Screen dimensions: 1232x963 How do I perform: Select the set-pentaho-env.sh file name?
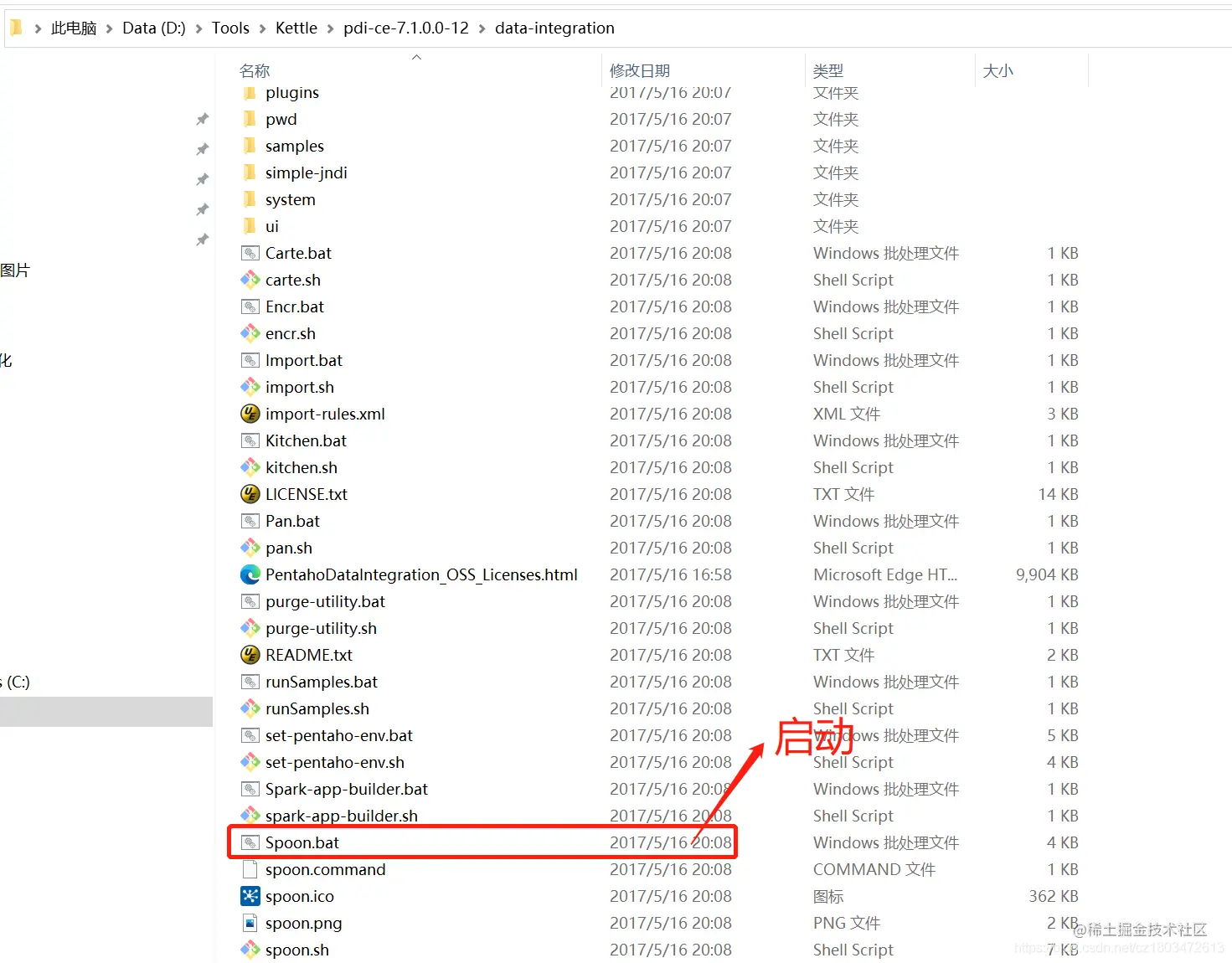(x=335, y=762)
